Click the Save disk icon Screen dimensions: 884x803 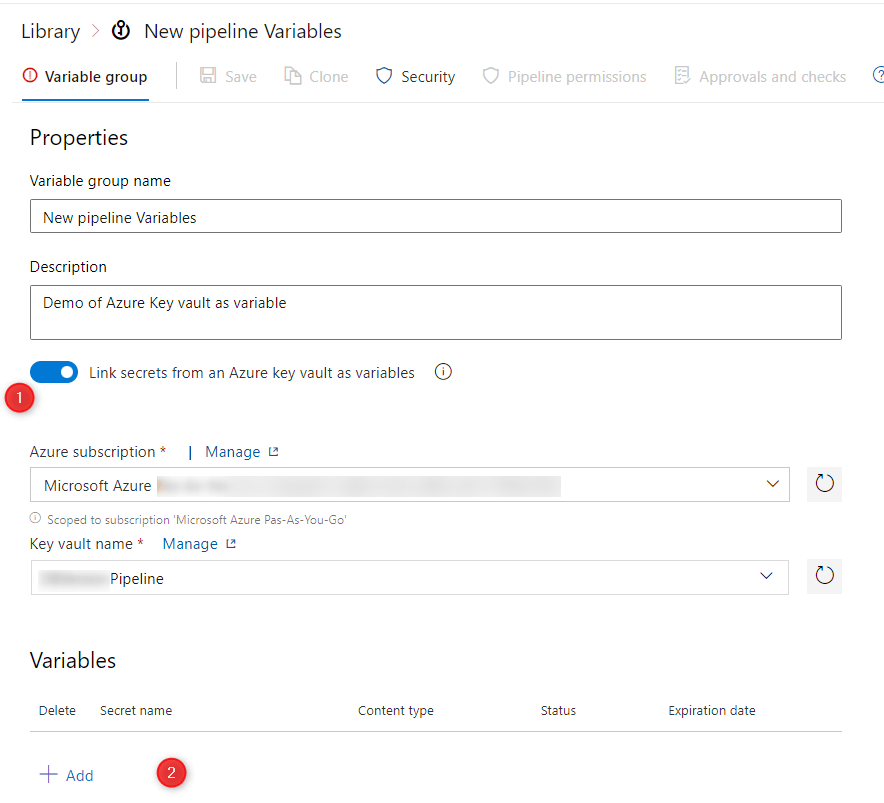pos(208,76)
